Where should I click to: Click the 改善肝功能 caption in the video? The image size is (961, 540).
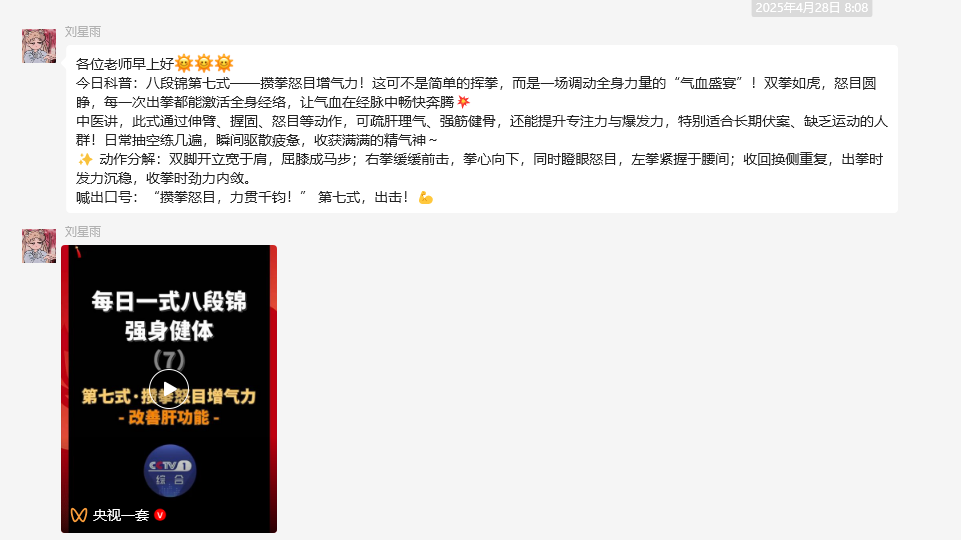(169, 417)
